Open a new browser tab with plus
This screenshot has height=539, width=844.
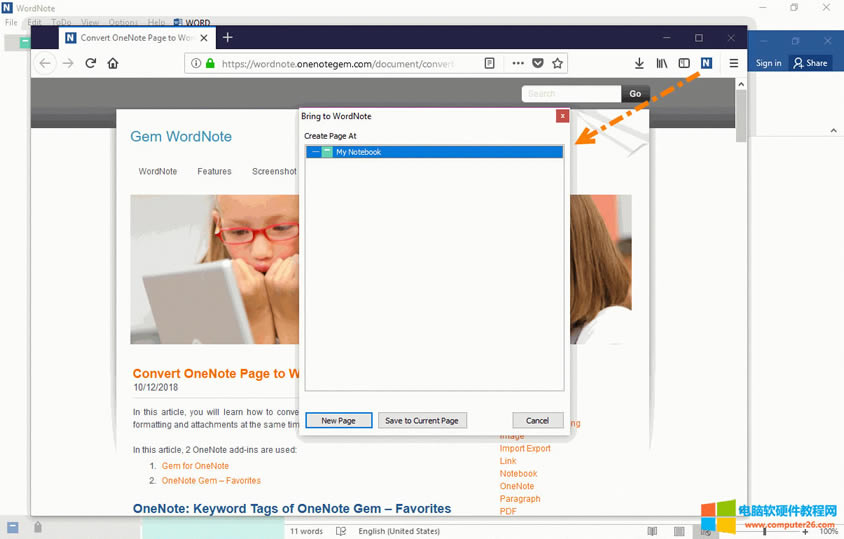coord(228,38)
